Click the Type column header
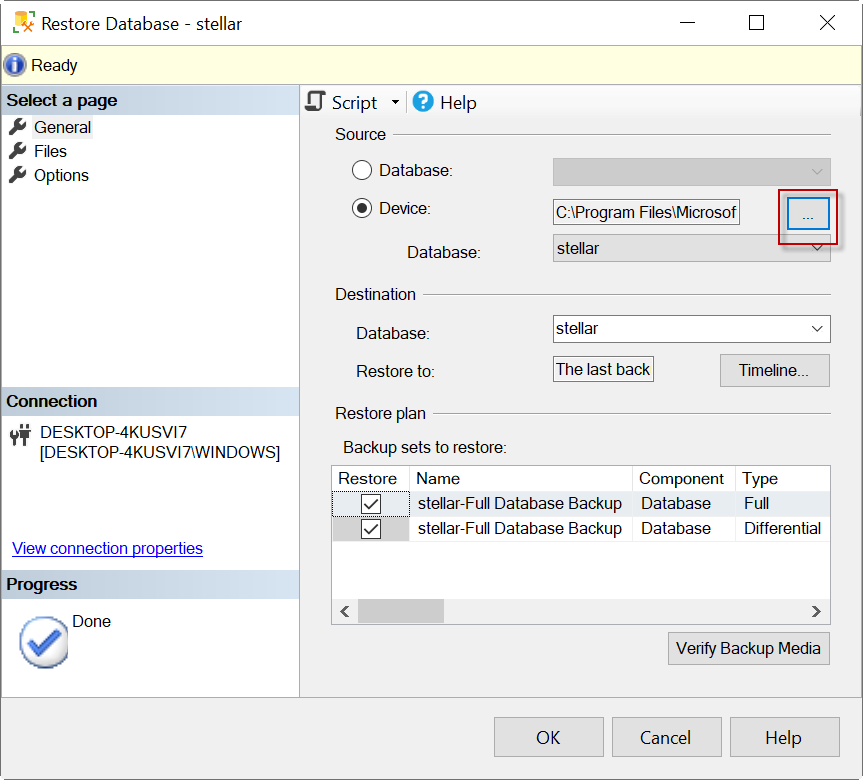Viewport: 863px width, 780px height. point(783,478)
